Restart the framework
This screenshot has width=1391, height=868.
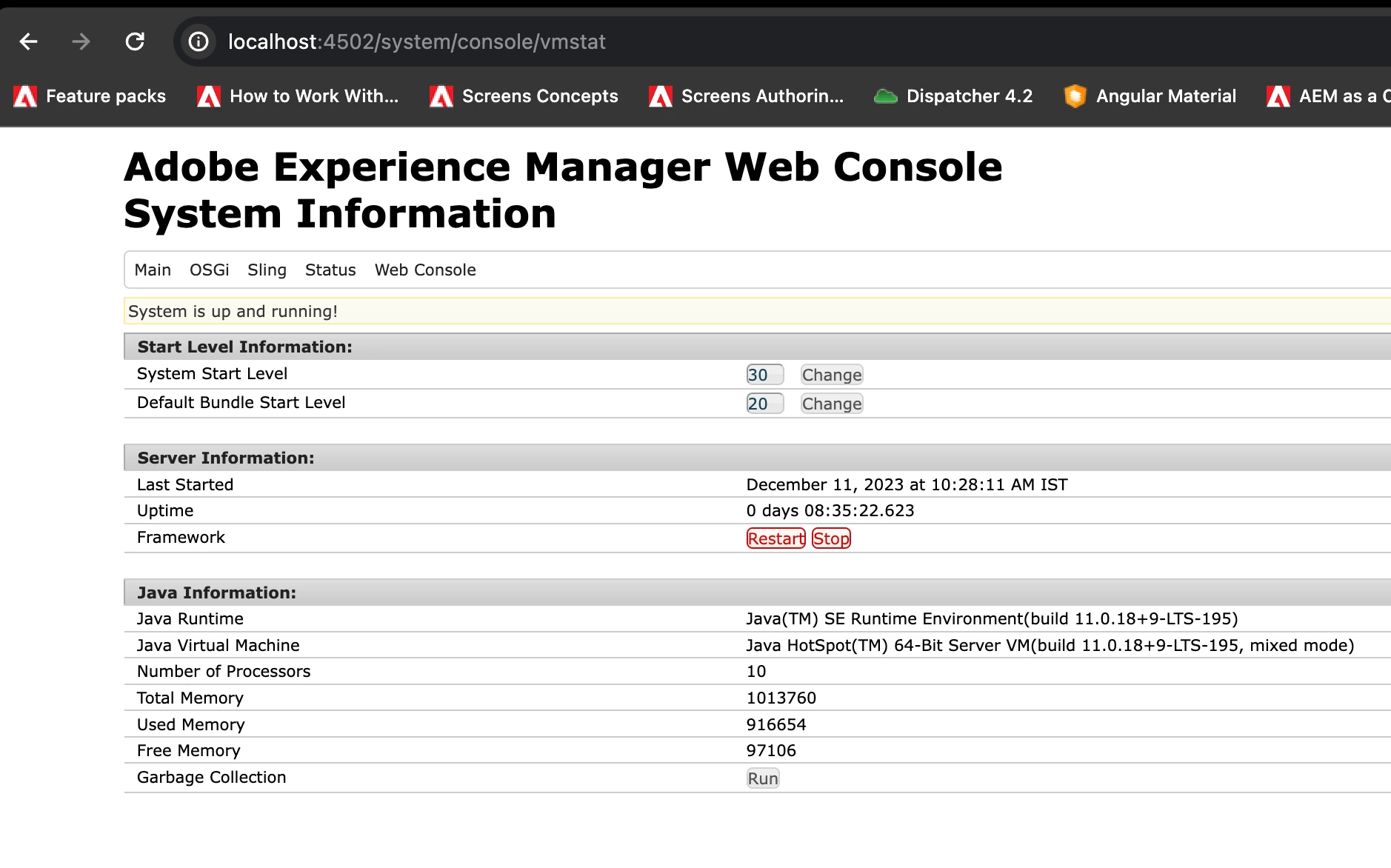click(x=776, y=538)
